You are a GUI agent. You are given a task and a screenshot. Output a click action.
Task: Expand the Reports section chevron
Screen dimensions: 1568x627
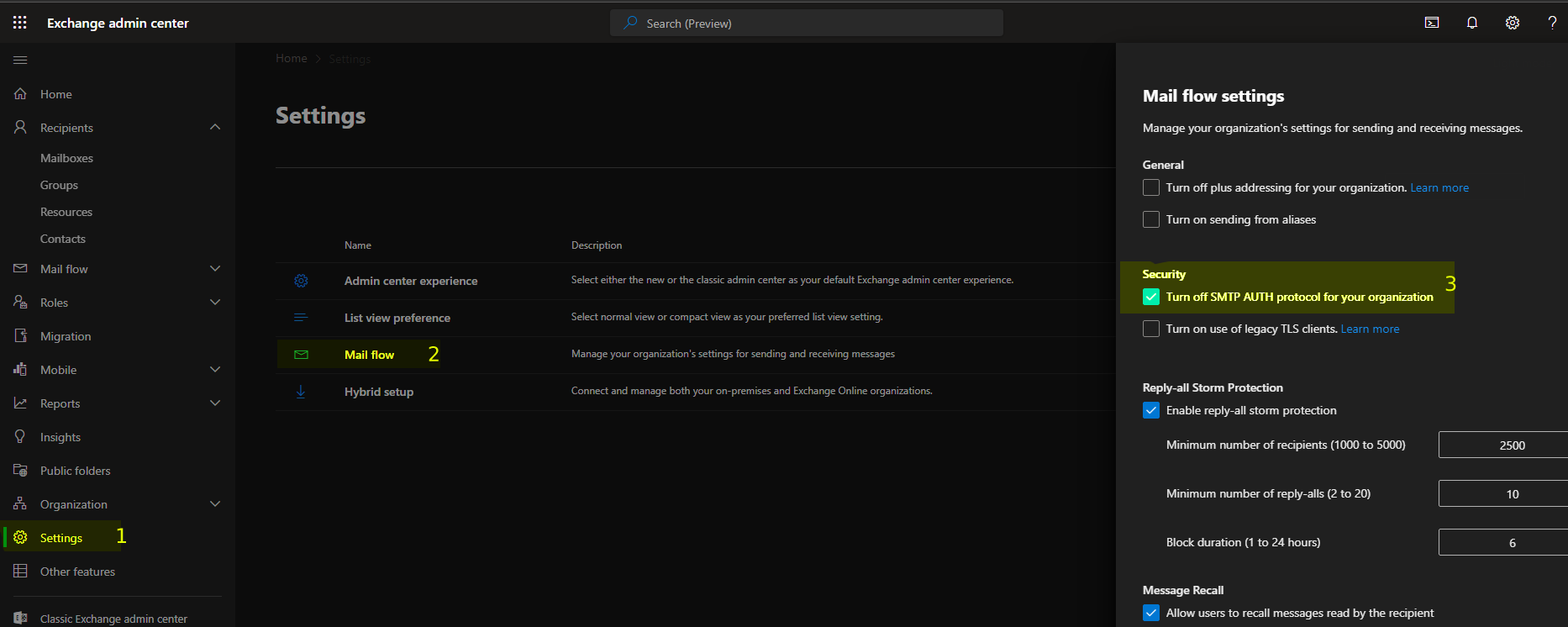click(215, 403)
